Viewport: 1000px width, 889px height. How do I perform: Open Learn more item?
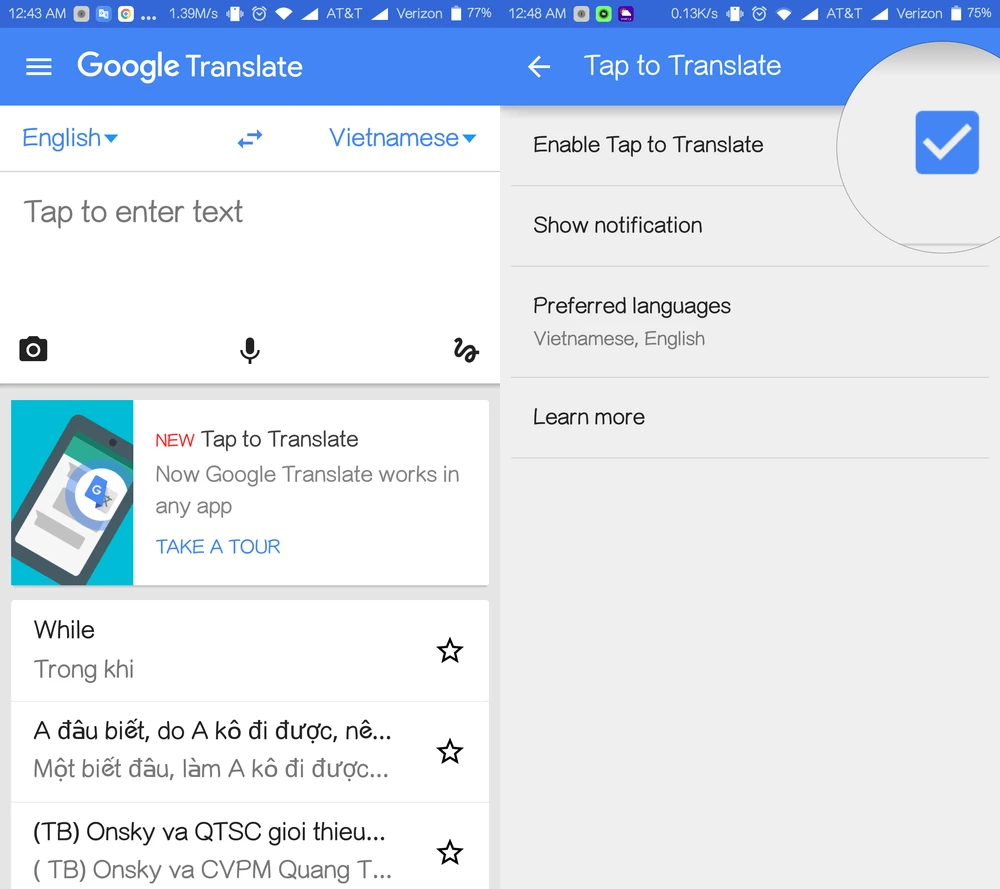(749, 417)
